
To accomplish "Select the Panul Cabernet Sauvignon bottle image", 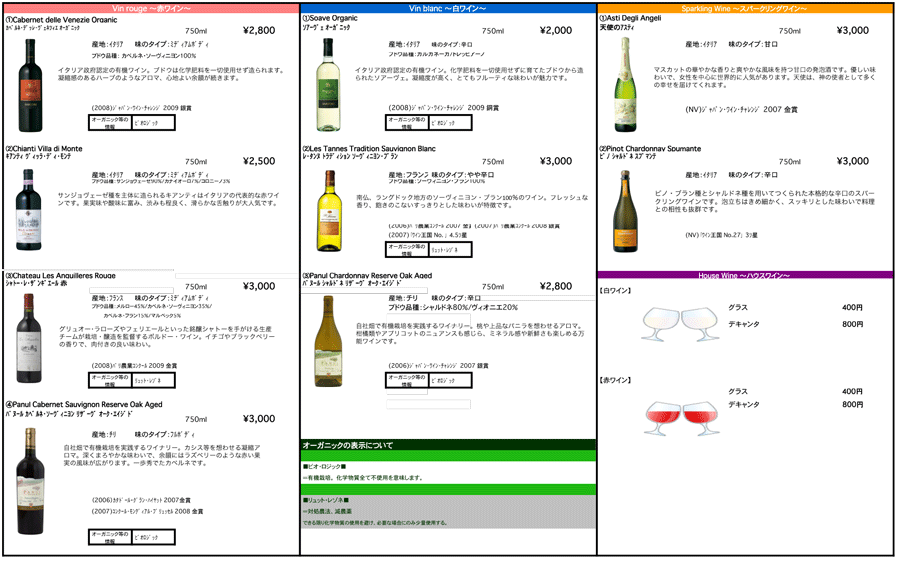I will coord(30,481).
